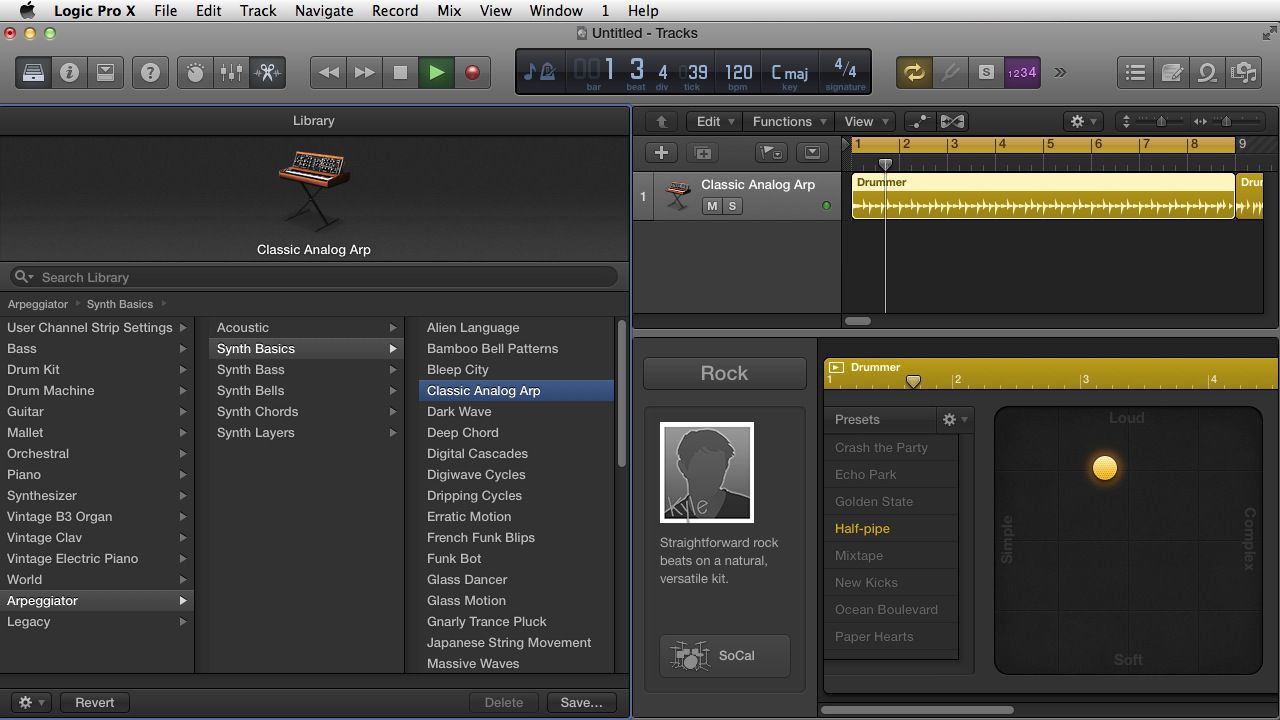The height and width of the screenshot is (720, 1280).
Task: Open the Tracks area gear settings menu
Action: [x=1083, y=121]
